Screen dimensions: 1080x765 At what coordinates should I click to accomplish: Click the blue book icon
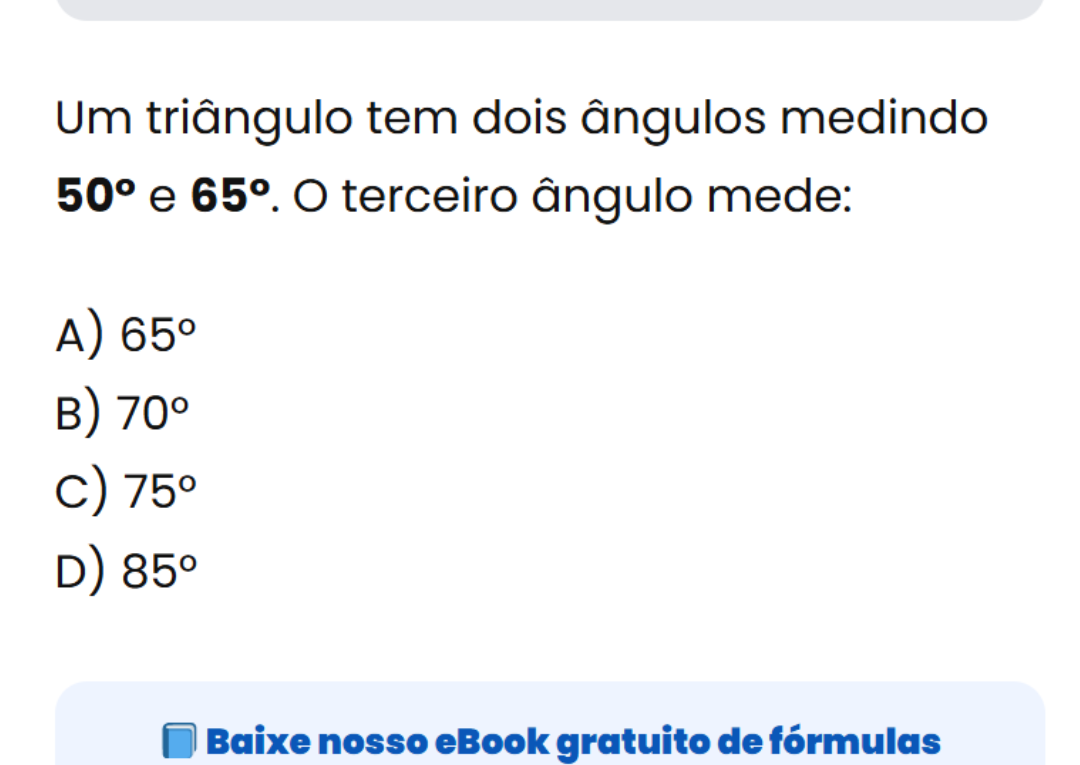[x=178, y=742]
